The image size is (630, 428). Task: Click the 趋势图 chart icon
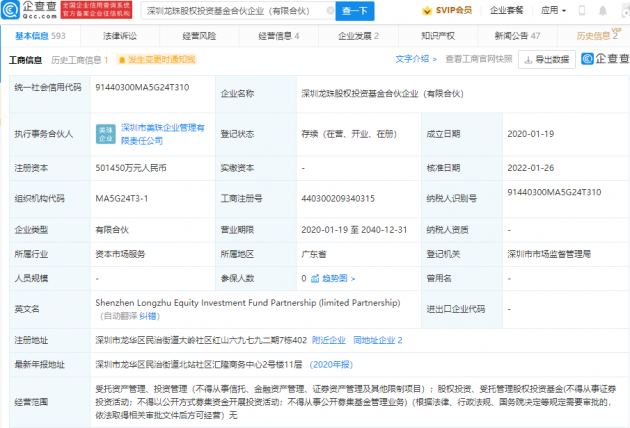click(315, 279)
